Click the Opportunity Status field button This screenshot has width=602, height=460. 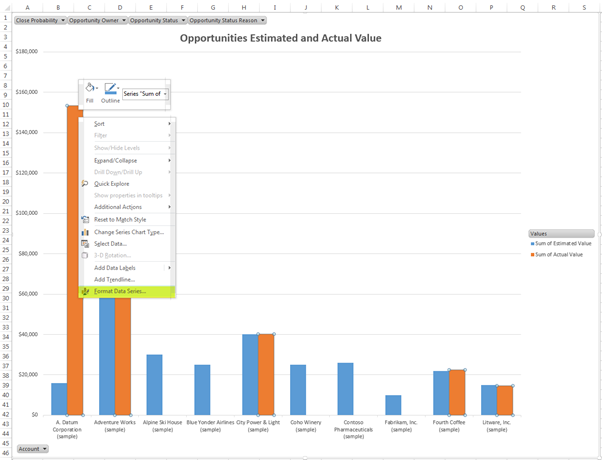point(156,20)
